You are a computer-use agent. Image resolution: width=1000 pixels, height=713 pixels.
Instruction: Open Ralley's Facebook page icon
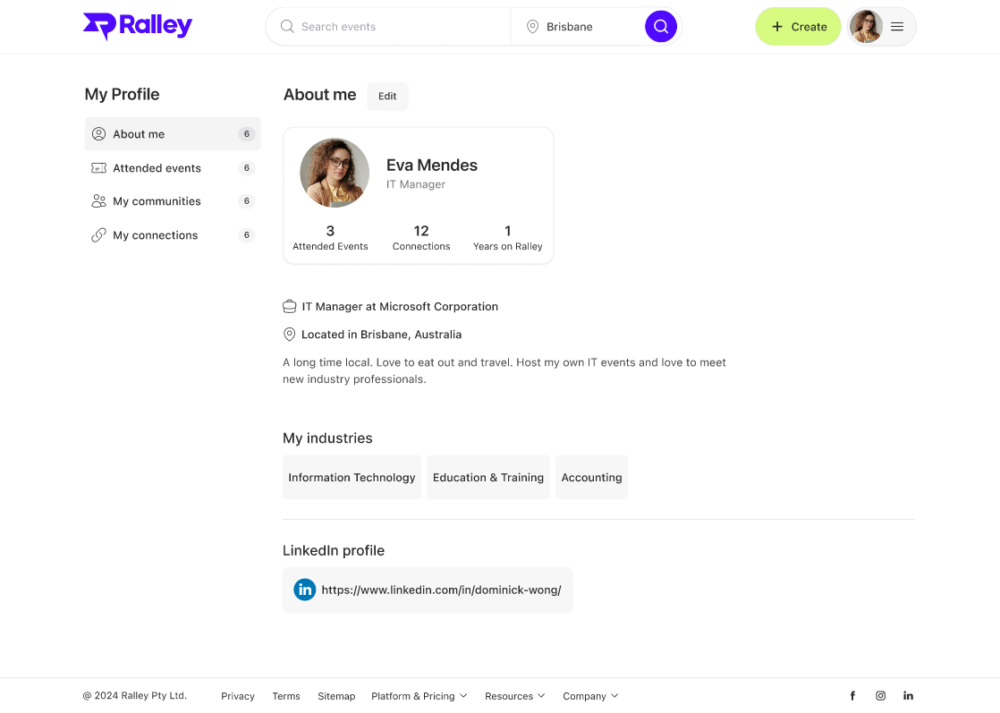pyautogui.click(x=852, y=696)
